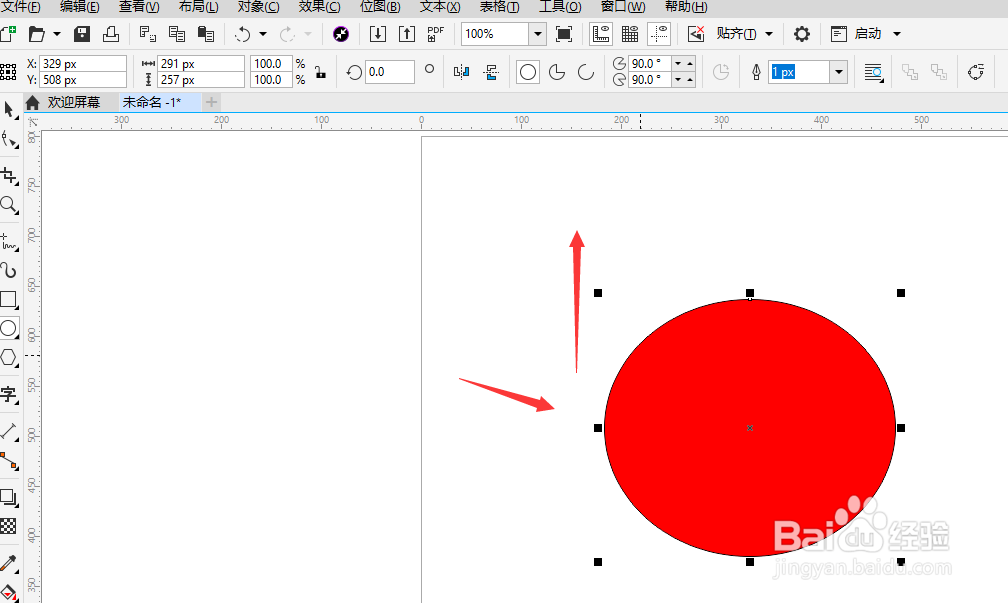Click the Full-screen preview icon
The height and width of the screenshot is (603, 1008).
tap(564, 34)
